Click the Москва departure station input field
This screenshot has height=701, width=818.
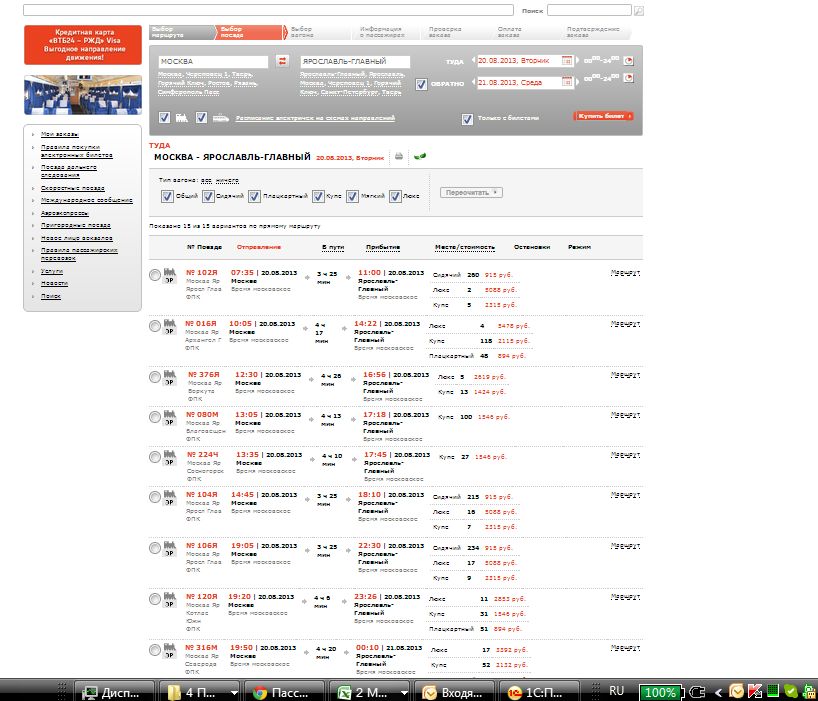pos(214,62)
